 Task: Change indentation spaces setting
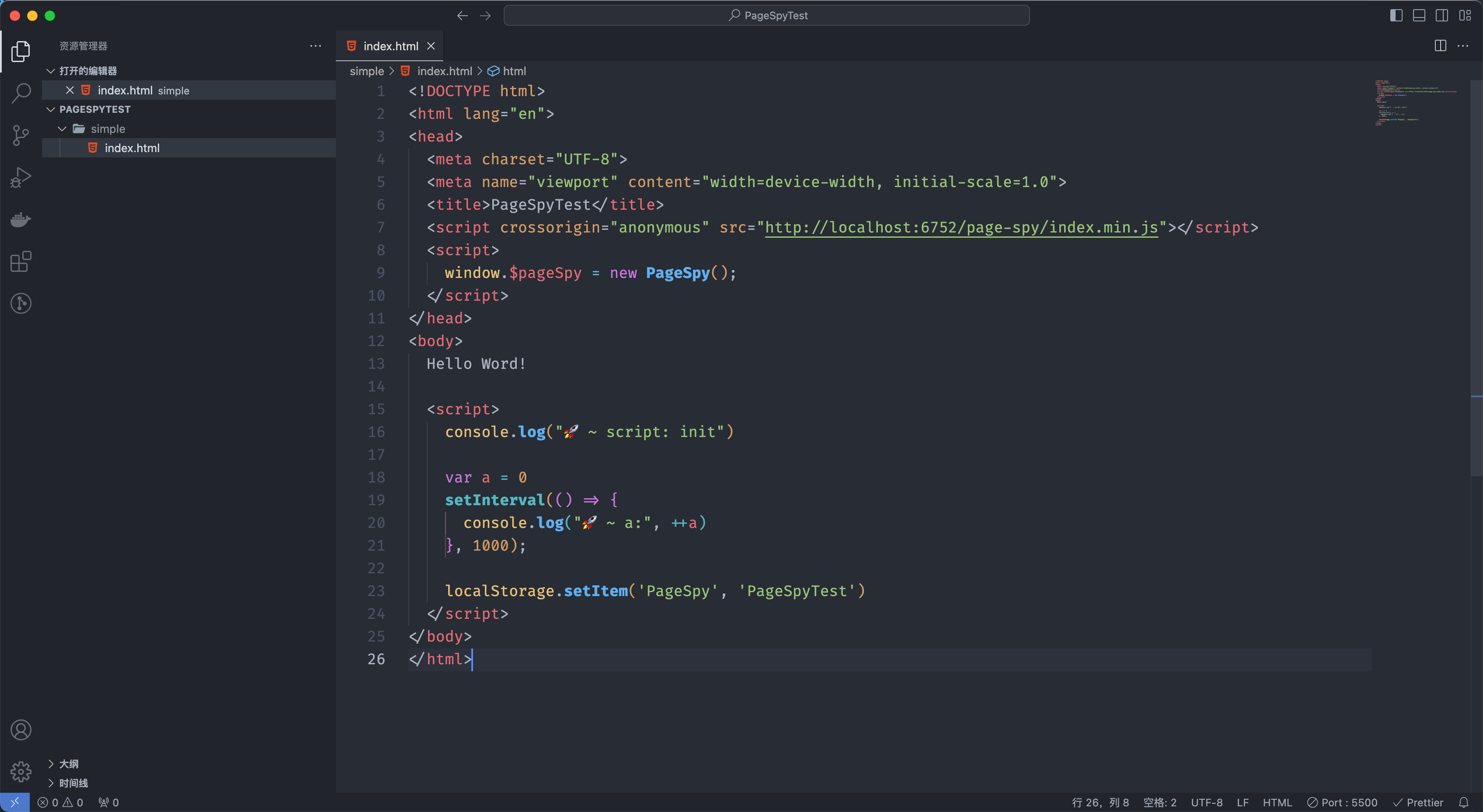coord(1159,802)
